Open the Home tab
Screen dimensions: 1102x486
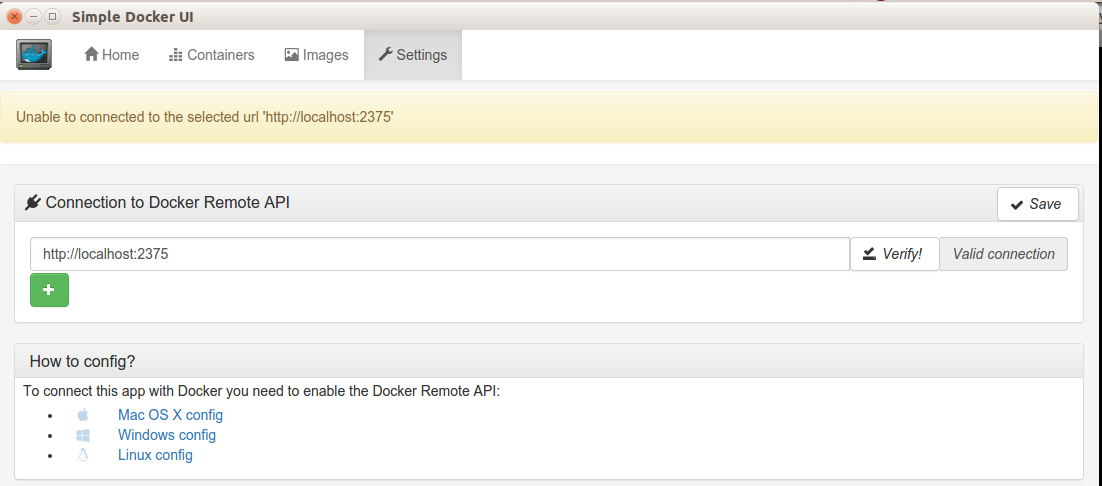(x=112, y=55)
